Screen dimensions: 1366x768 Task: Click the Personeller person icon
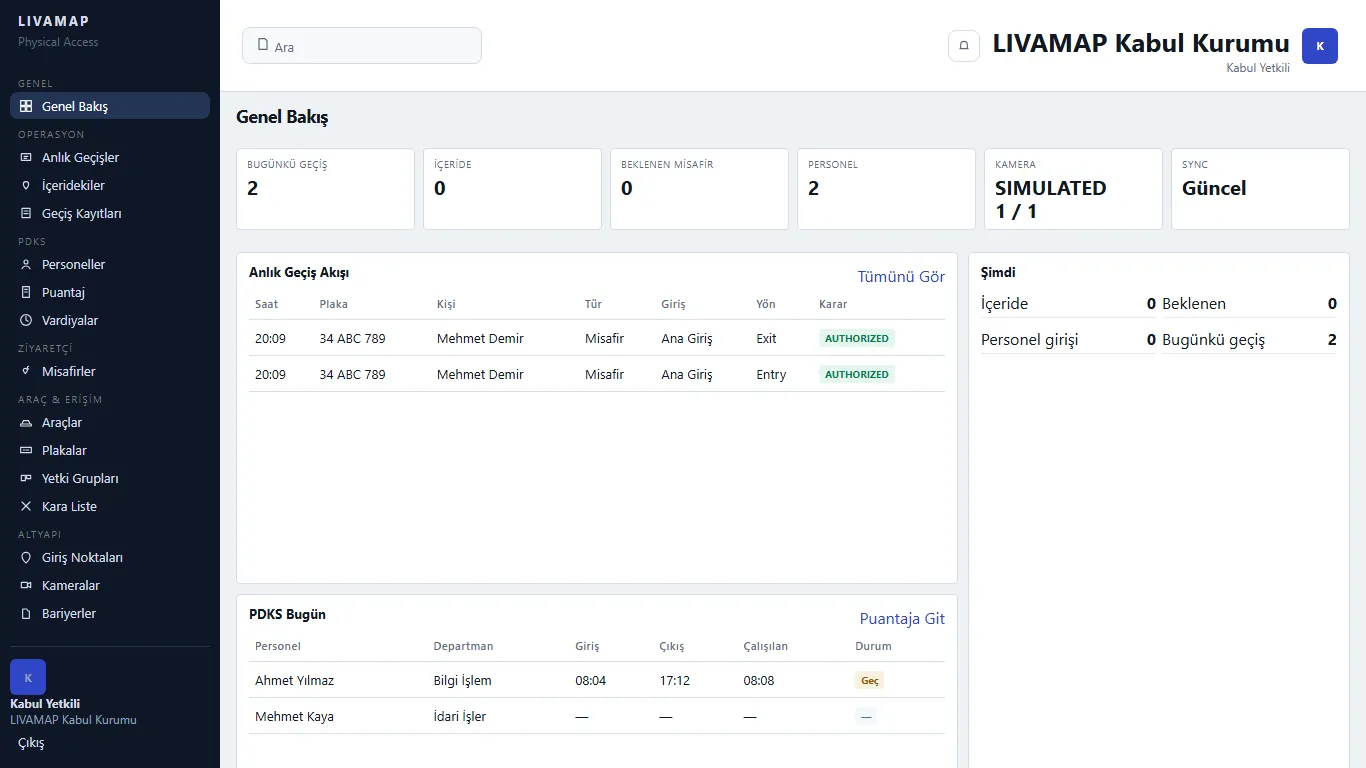coord(26,264)
